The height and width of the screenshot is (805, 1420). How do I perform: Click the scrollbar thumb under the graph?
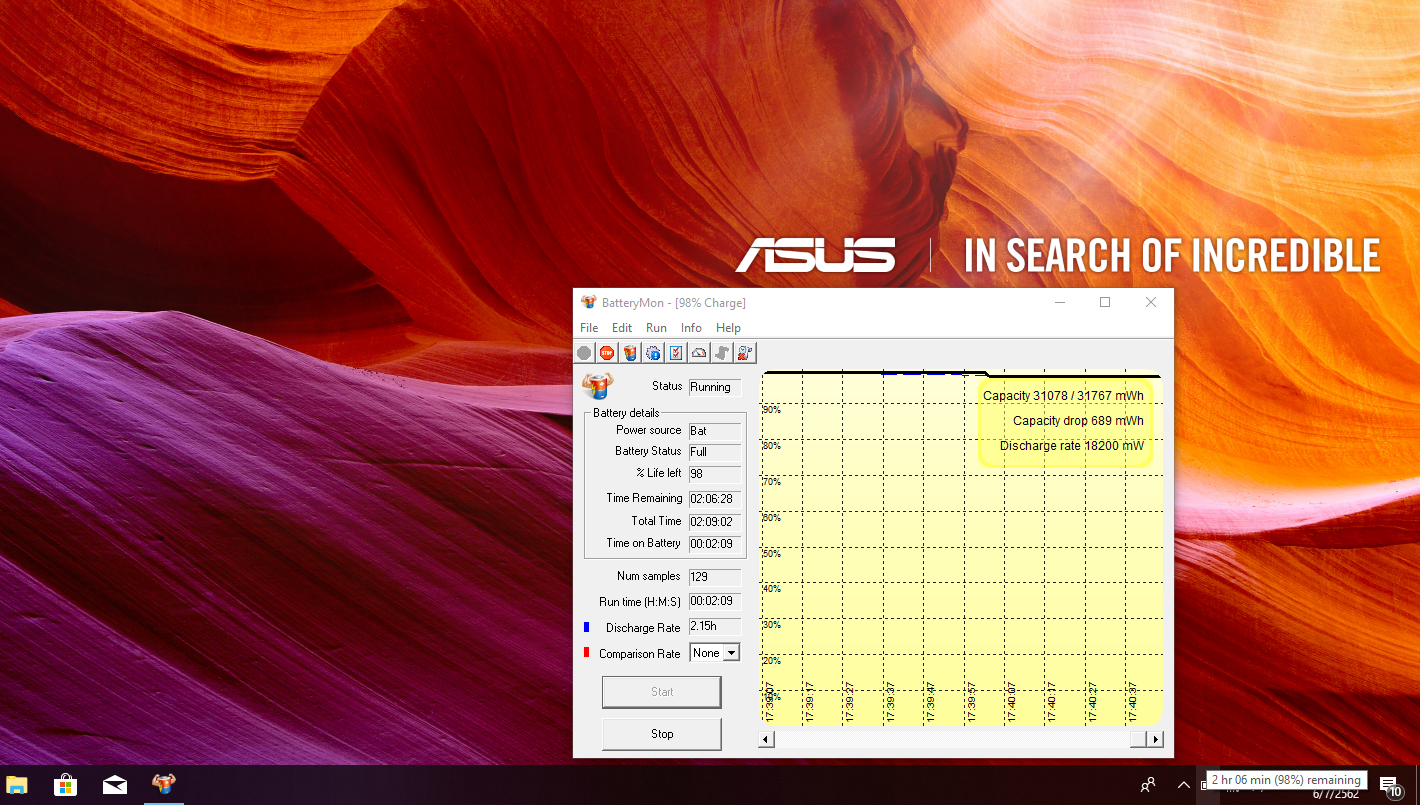click(1139, 740)
